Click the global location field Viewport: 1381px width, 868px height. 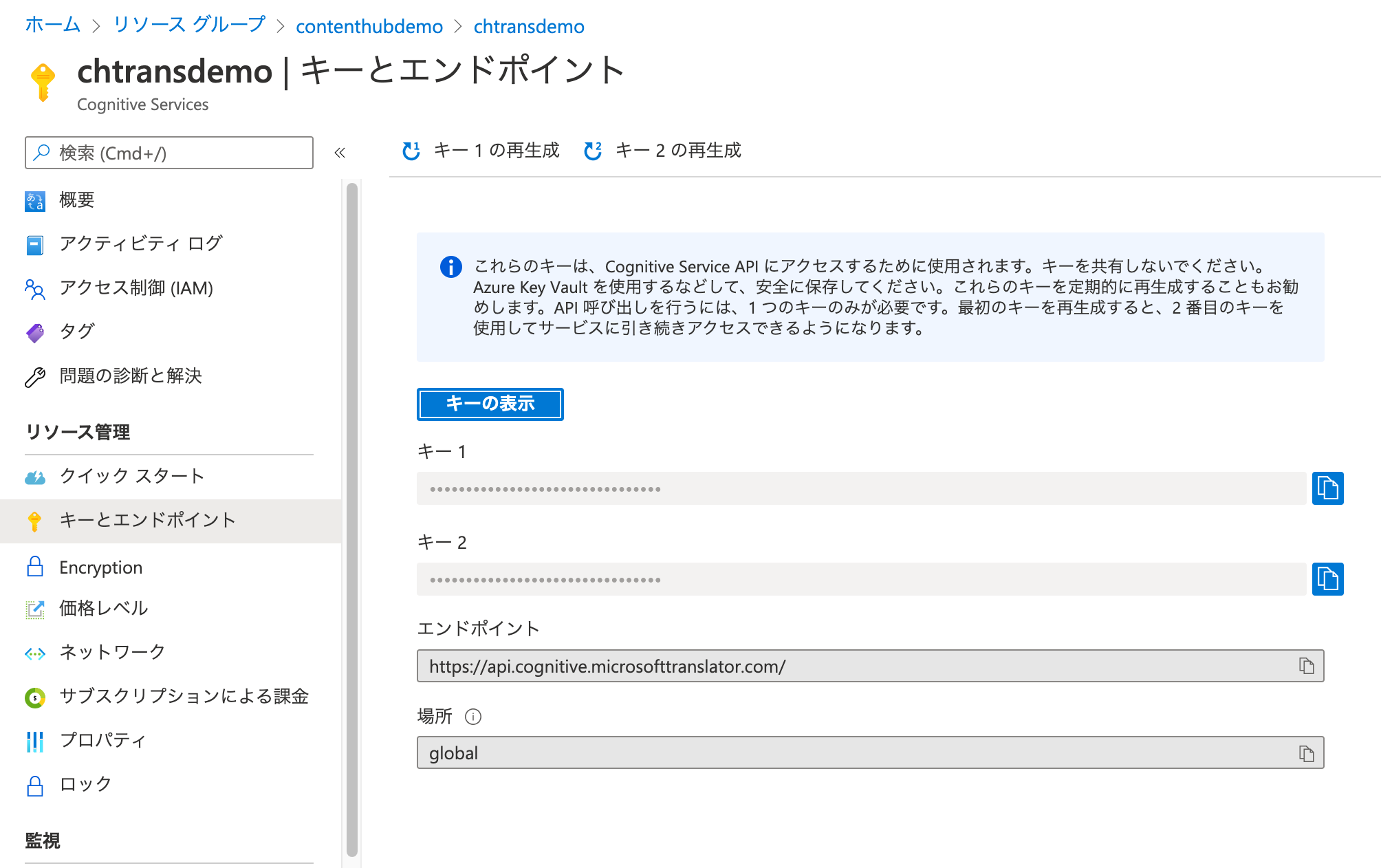coord(871,752)
